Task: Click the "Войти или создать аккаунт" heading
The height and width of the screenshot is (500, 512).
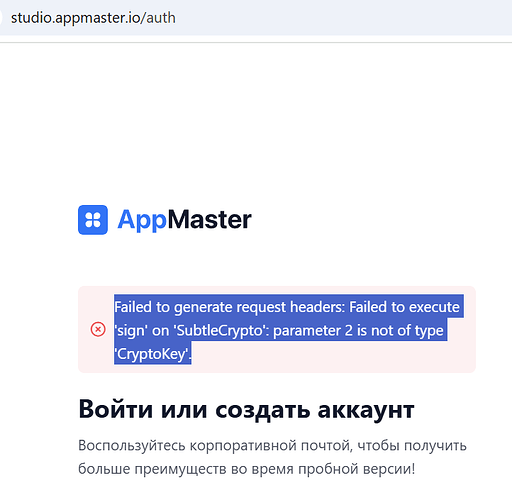Action: 246,409
